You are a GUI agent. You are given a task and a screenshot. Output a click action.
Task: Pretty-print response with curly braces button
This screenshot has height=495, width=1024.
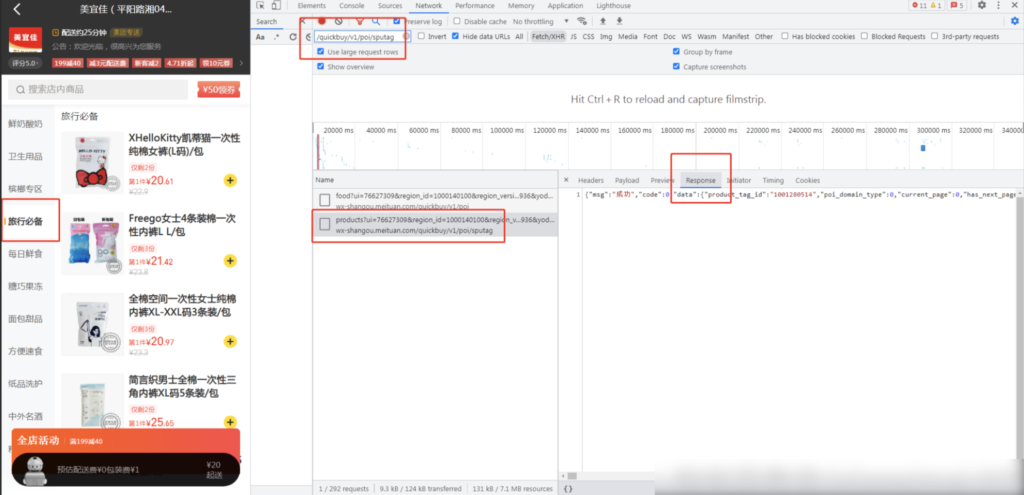point(568,488)
